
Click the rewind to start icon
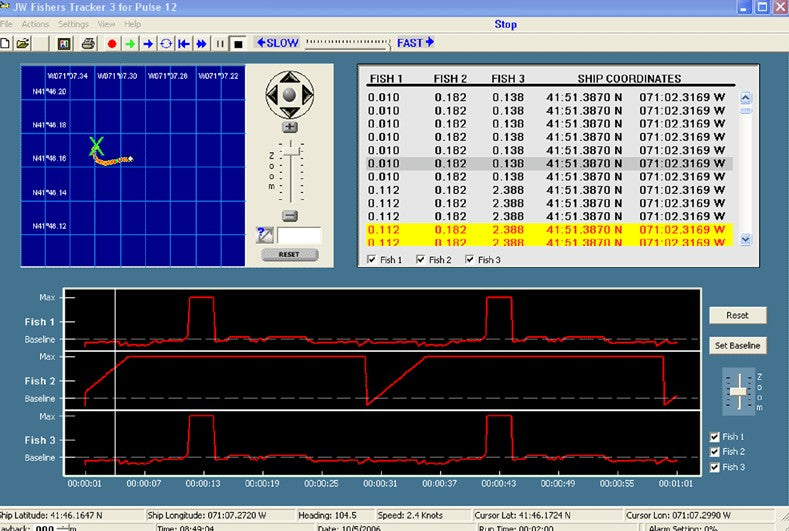[x=184, y=44]
